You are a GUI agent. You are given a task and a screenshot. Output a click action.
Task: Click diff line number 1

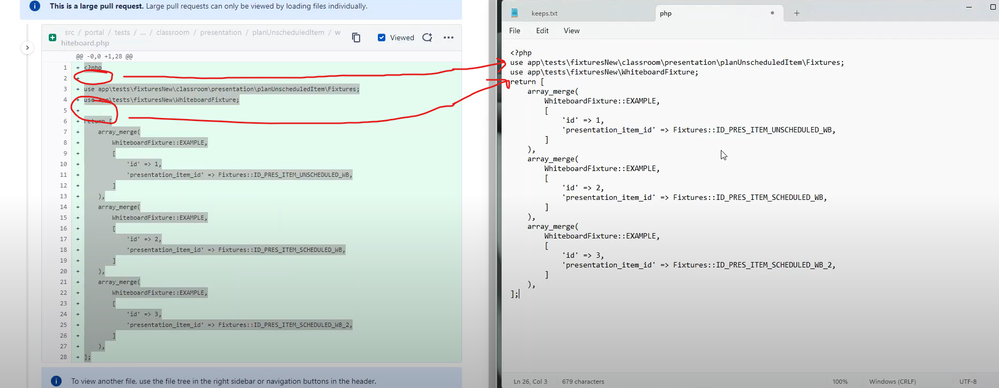point(66,67)
